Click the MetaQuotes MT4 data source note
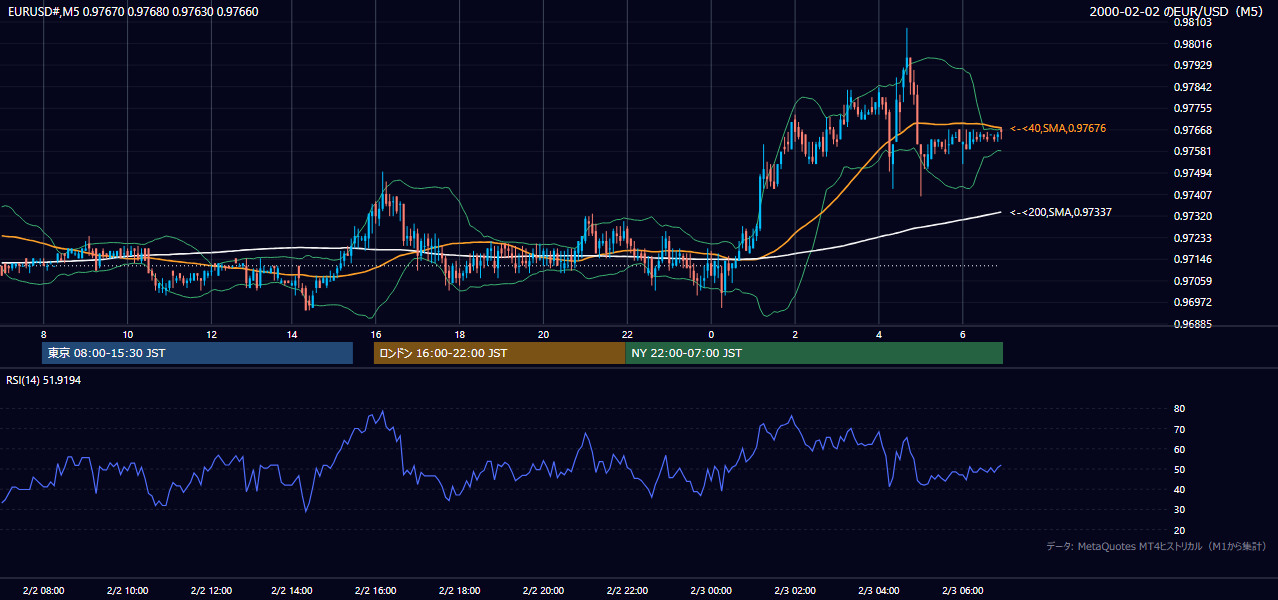The image size is (1278, 600). pyautogui.click(x=1157, y=547)
